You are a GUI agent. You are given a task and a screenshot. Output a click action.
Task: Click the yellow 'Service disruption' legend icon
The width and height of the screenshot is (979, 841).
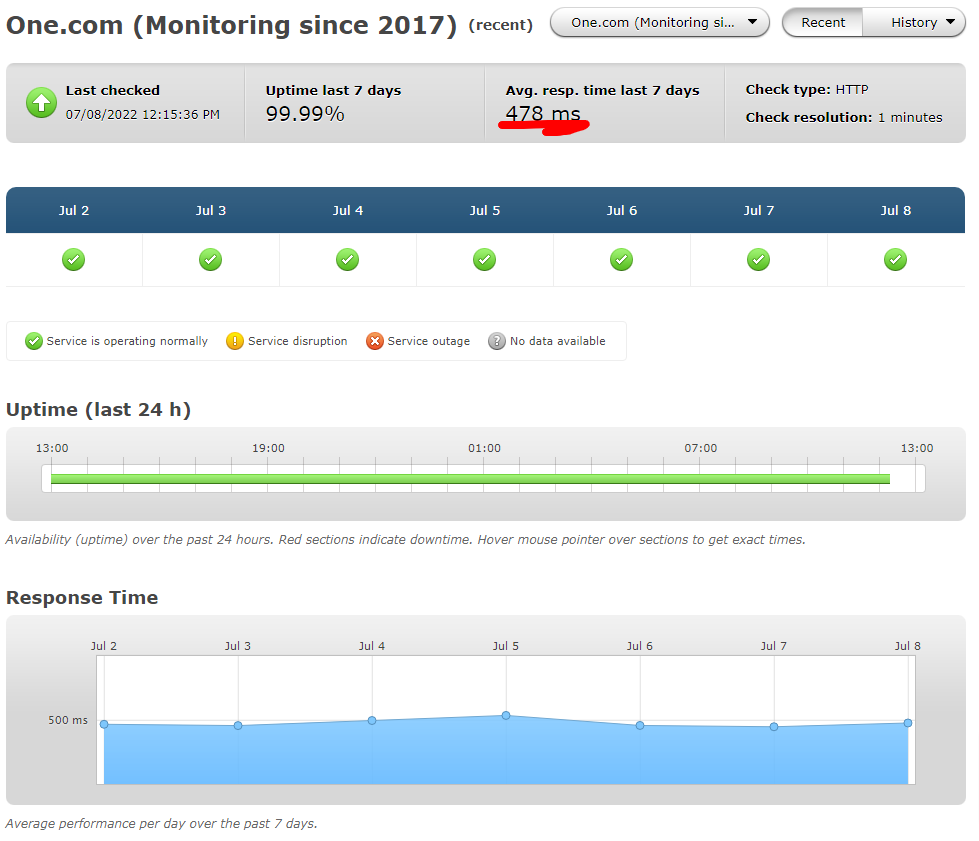pos(235,341)
